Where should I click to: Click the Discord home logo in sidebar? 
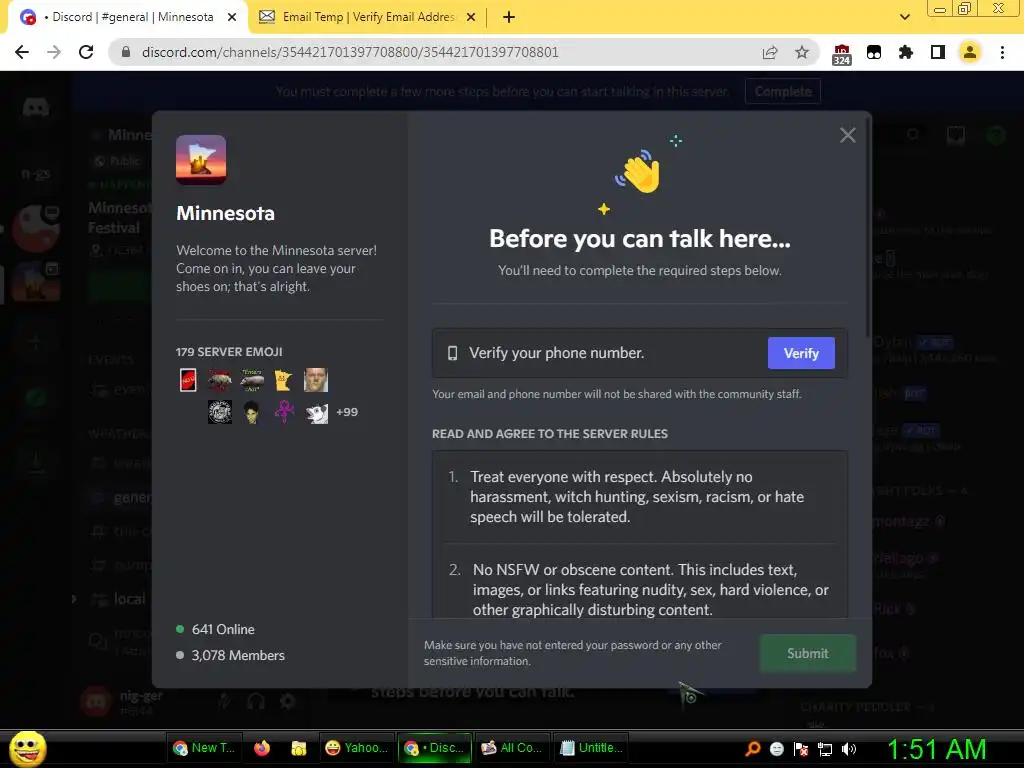click(x=35, y=106)
